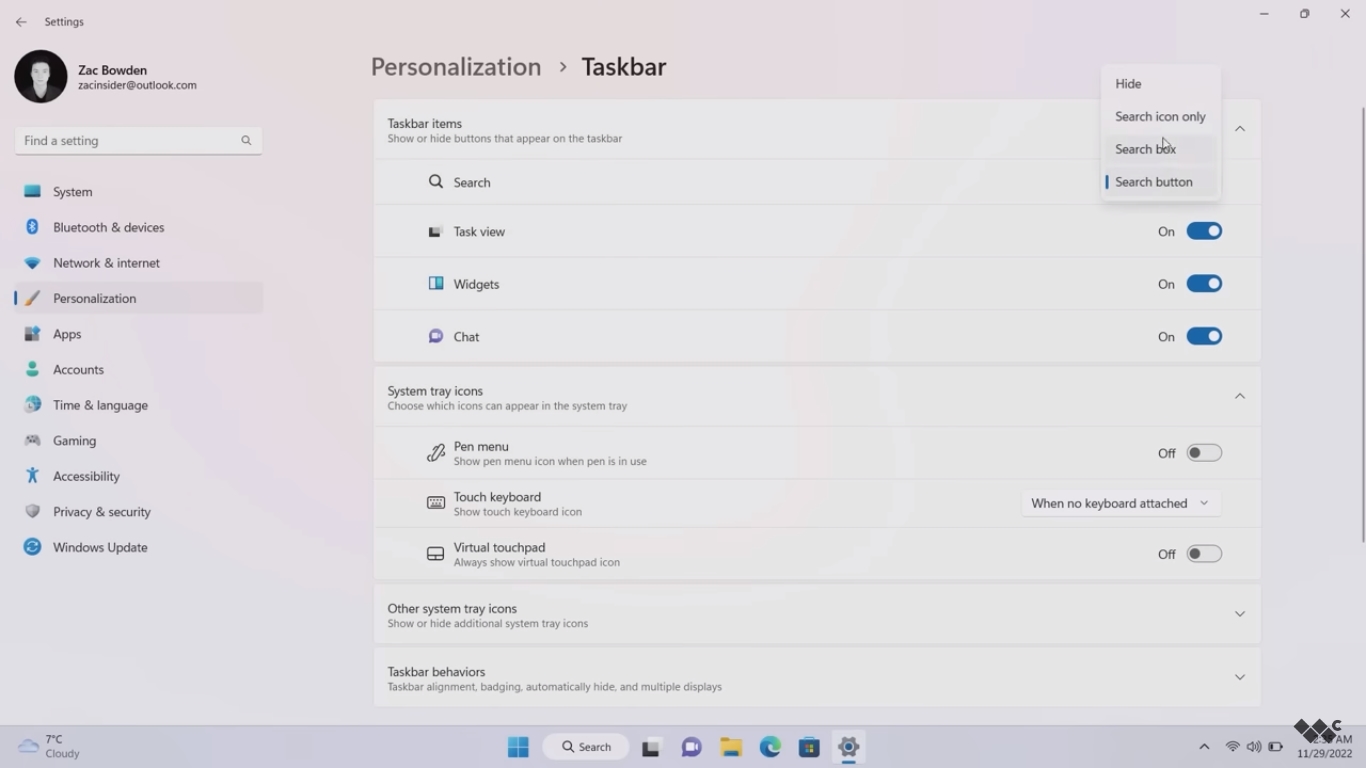
Task: Turn on the Virtual touchpad toggle
Action: pyautogui.click(x=1204, y=554)
